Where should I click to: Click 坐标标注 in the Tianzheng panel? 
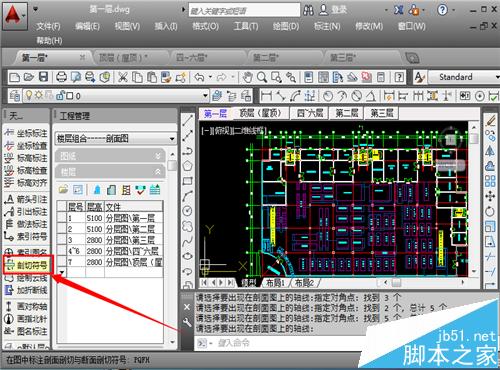click(x=26, y=133)
